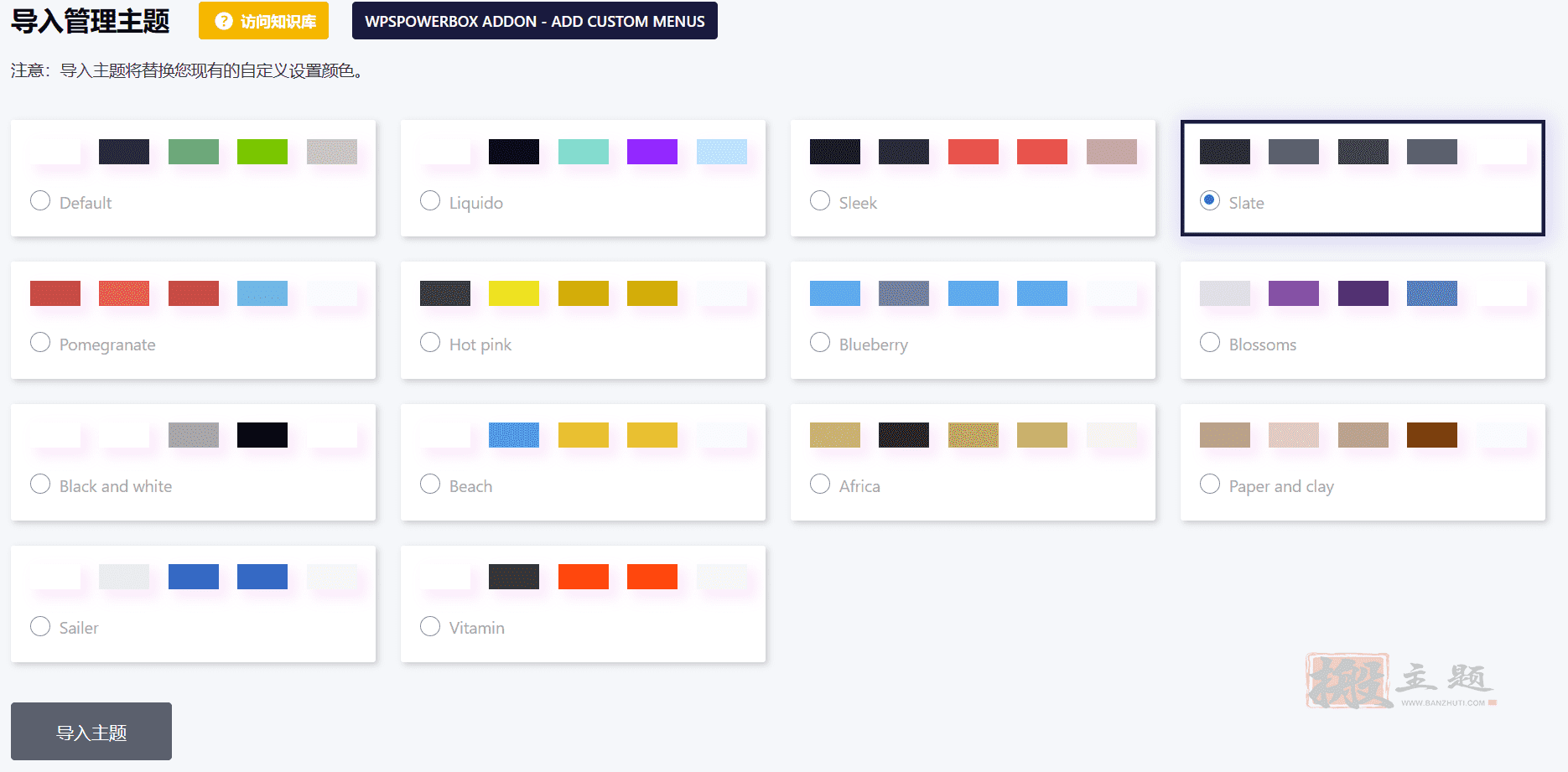Click the 导入主题 import button
This screenshot has width=1568, height=772.
point(91,732)
